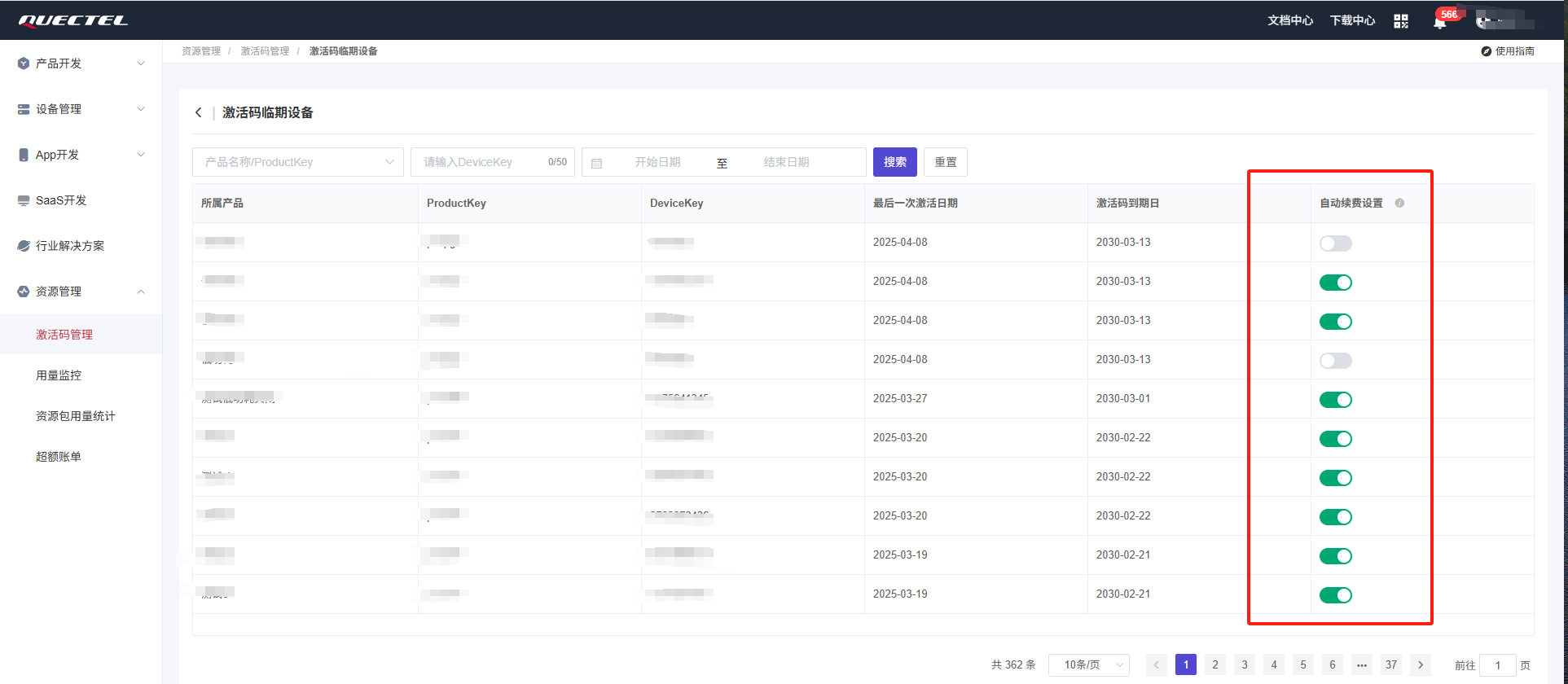The image size is (1568, 684).
Task: Open 用量监控 in sidebar
Action: click(x=59, y=375)
